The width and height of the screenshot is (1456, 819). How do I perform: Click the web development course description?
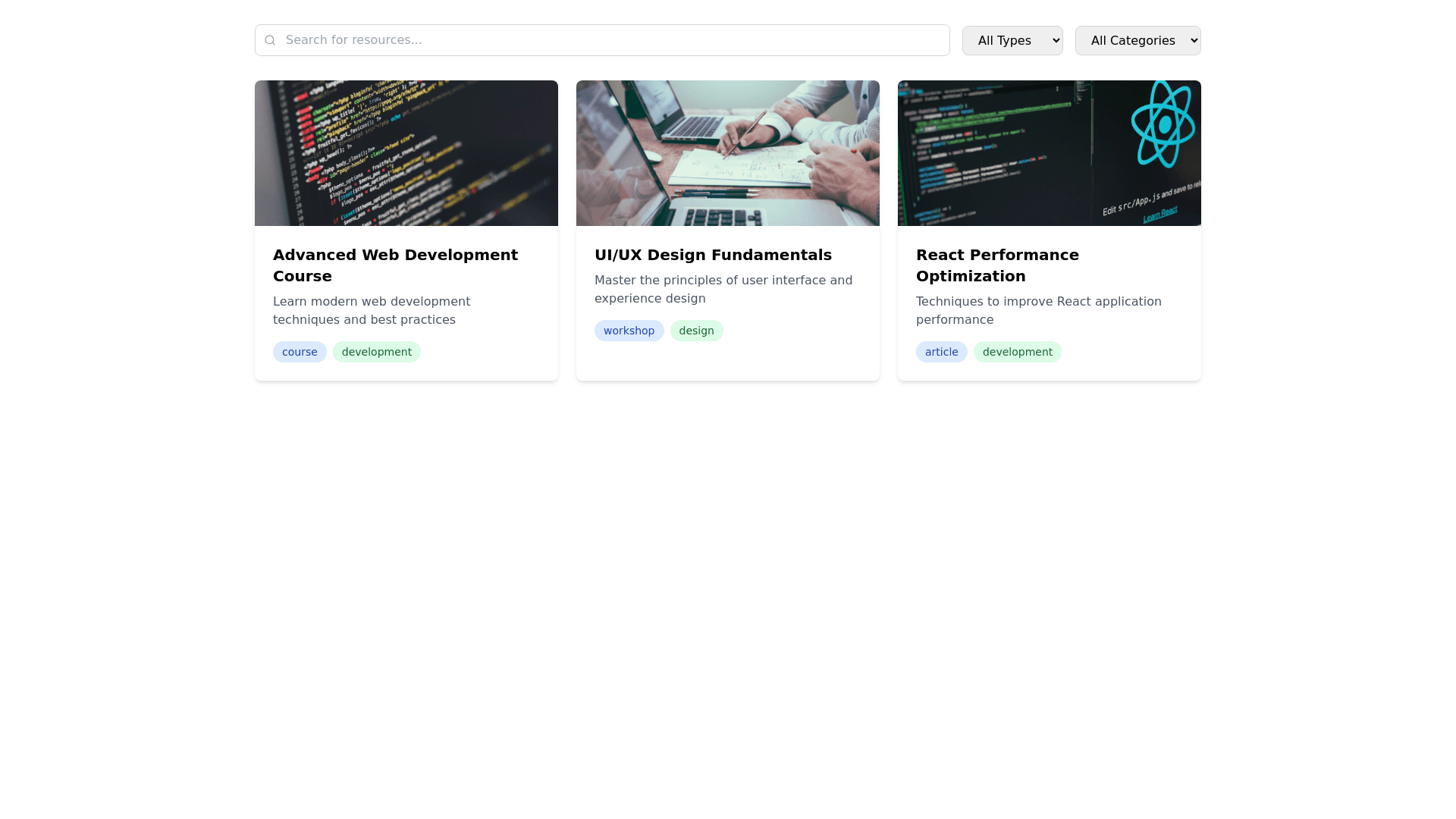point(372,311)
